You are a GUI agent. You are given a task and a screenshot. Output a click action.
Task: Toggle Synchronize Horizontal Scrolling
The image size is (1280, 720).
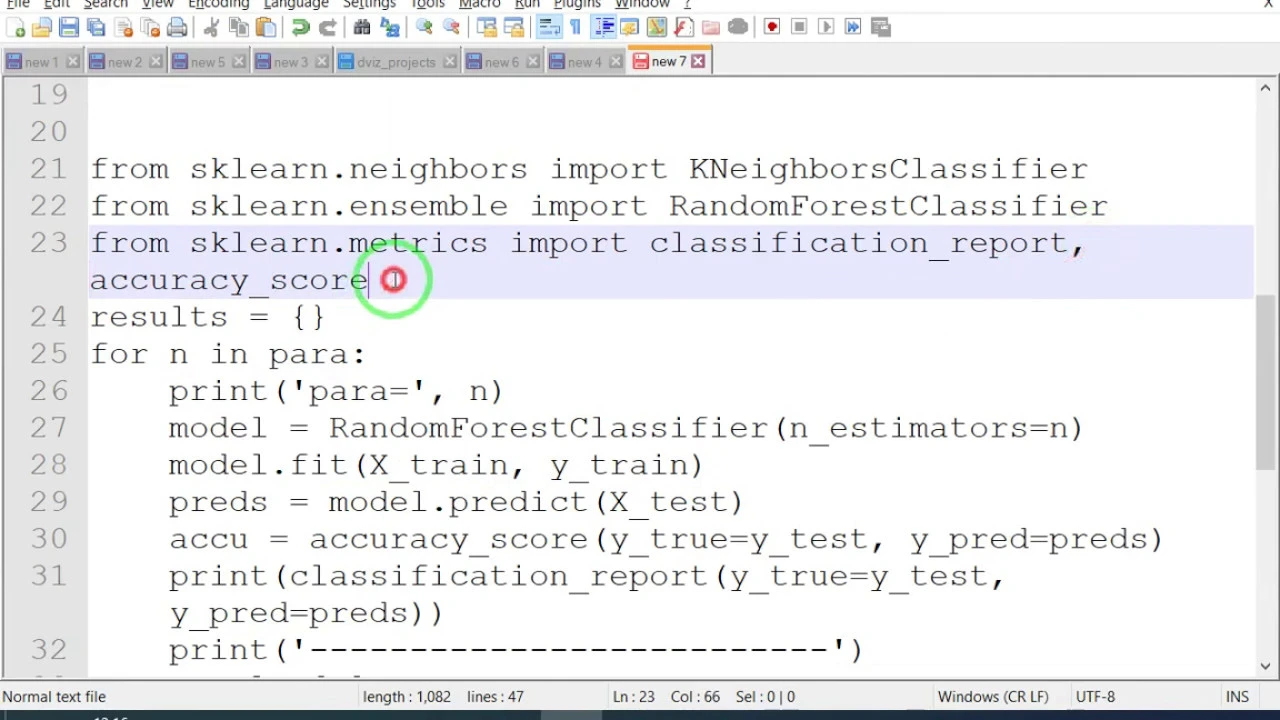tap(513, 27)
